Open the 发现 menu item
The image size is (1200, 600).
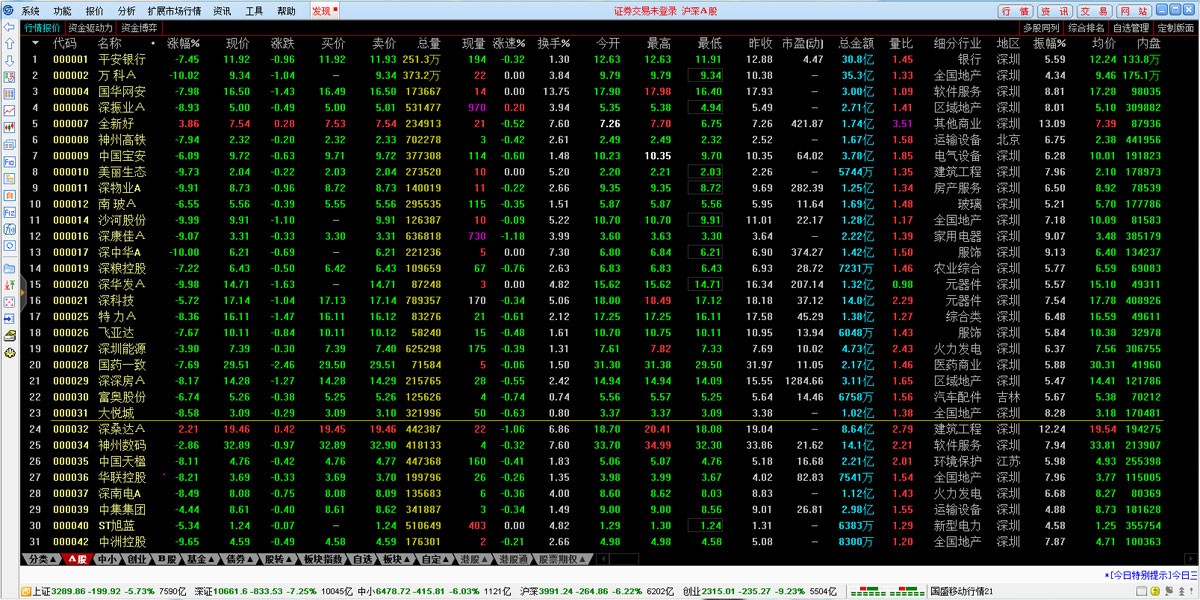pos(324,11)
